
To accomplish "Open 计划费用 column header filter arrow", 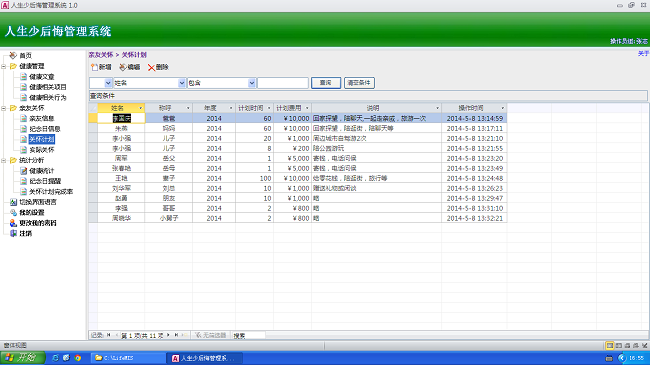I will 307,108.
